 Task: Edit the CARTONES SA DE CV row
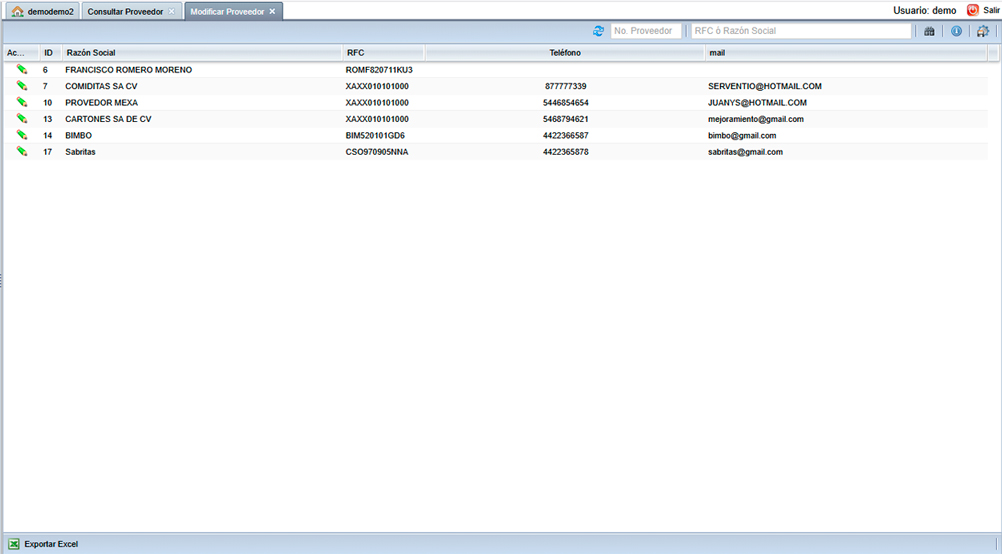[x=21, y=119]
